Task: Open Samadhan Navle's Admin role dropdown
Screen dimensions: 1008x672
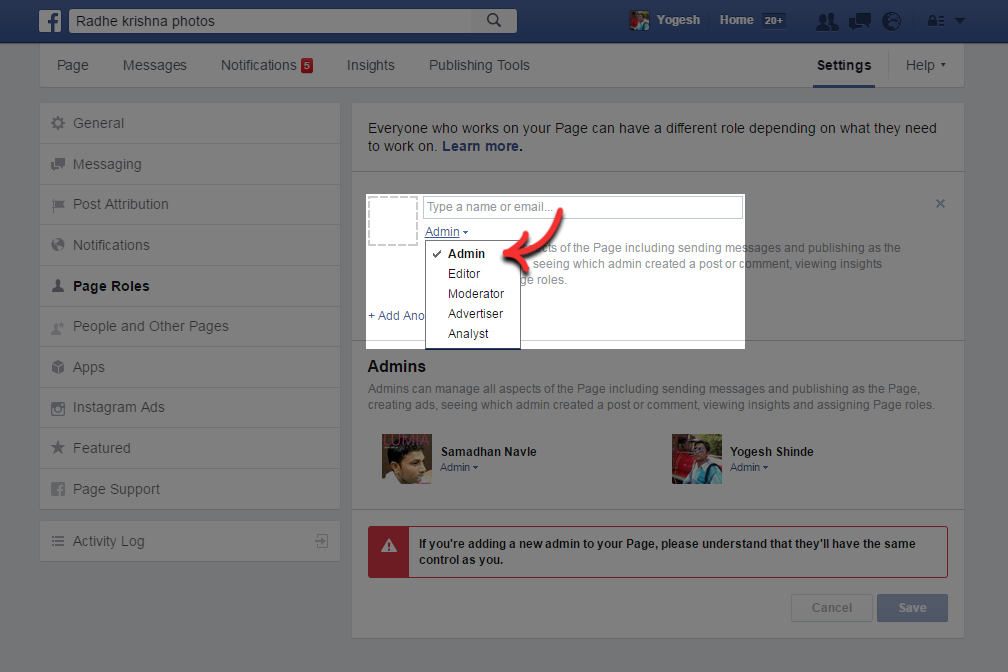Action: [x=459, y=468]
